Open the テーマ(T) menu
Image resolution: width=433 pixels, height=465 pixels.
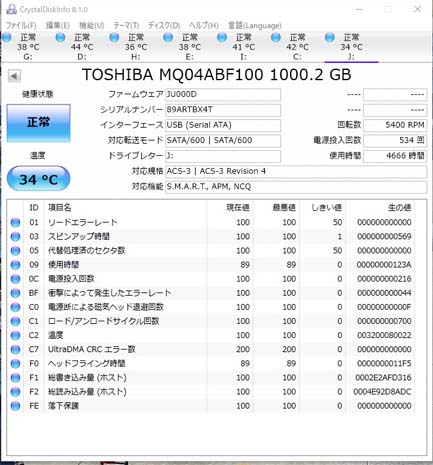pyautogui.click(x=126, y=25)
